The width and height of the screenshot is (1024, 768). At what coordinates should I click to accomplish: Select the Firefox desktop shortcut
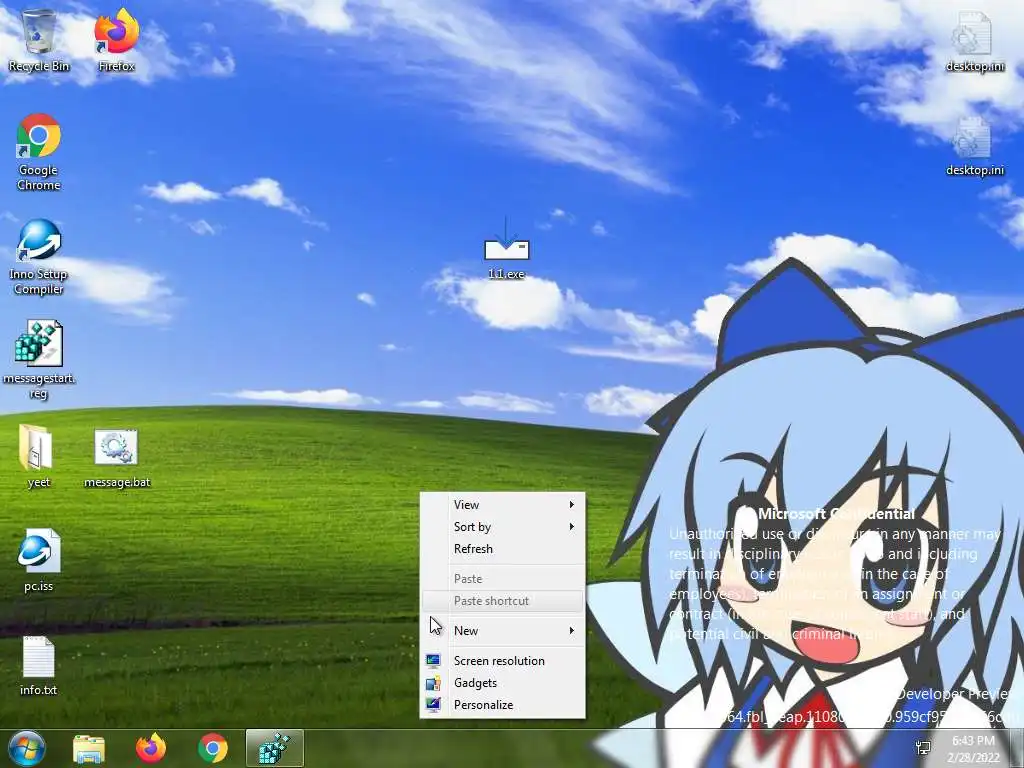[x=116, y=40]
